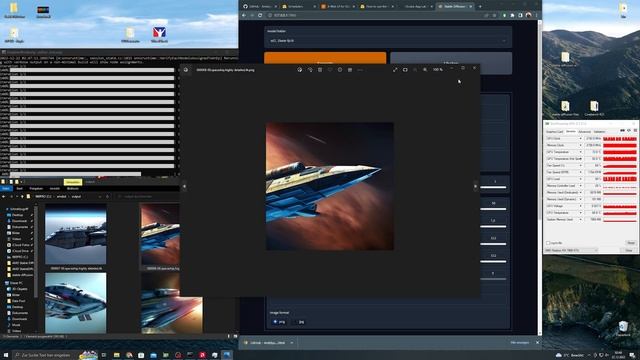The image size is (640, 360).
Task: Select iCloud Drive in the Explorer tree
Action: pyautogui.click(x=20, y=251)
